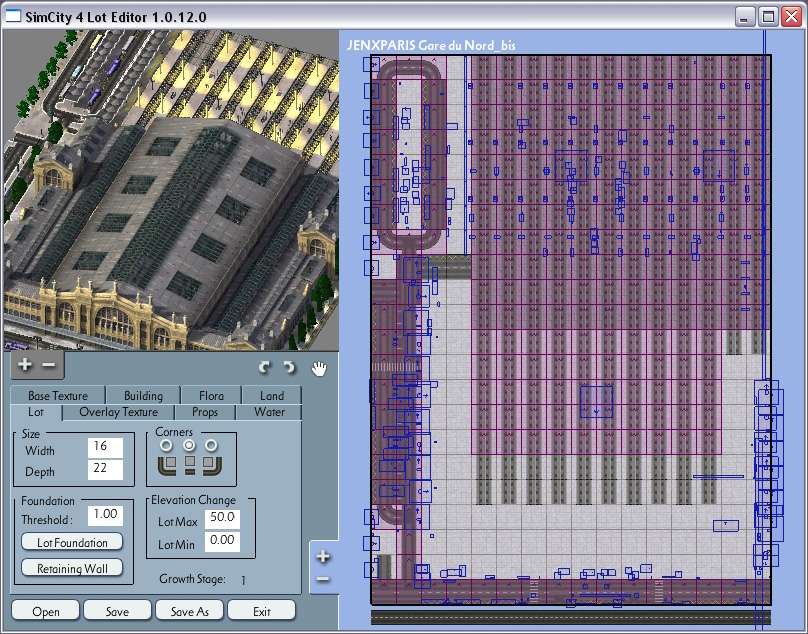Click the 'Foundation' group label

[x=47, y=501]
